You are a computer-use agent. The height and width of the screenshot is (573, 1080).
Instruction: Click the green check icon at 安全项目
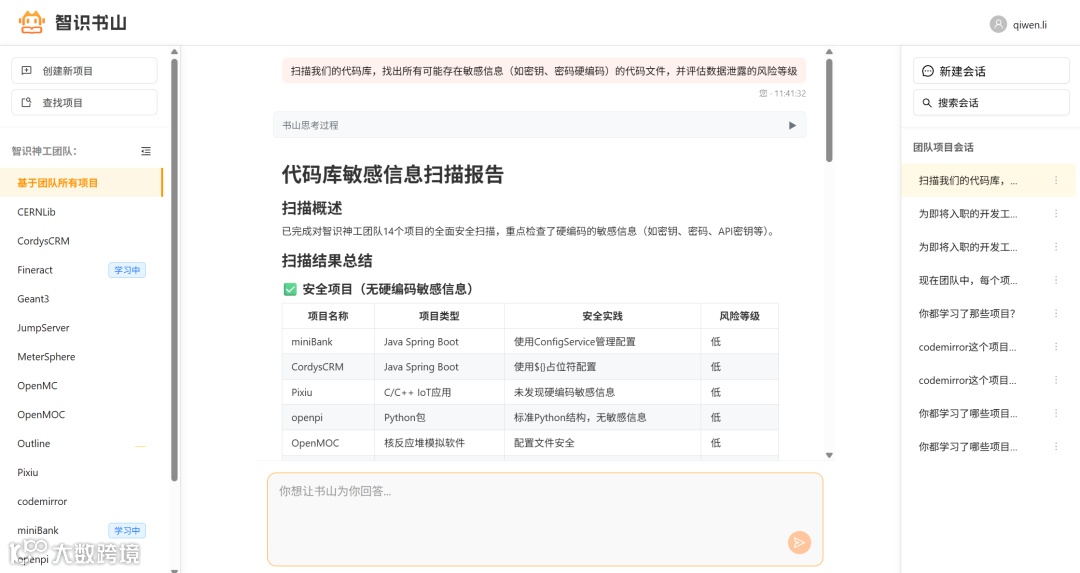[290, 289]
